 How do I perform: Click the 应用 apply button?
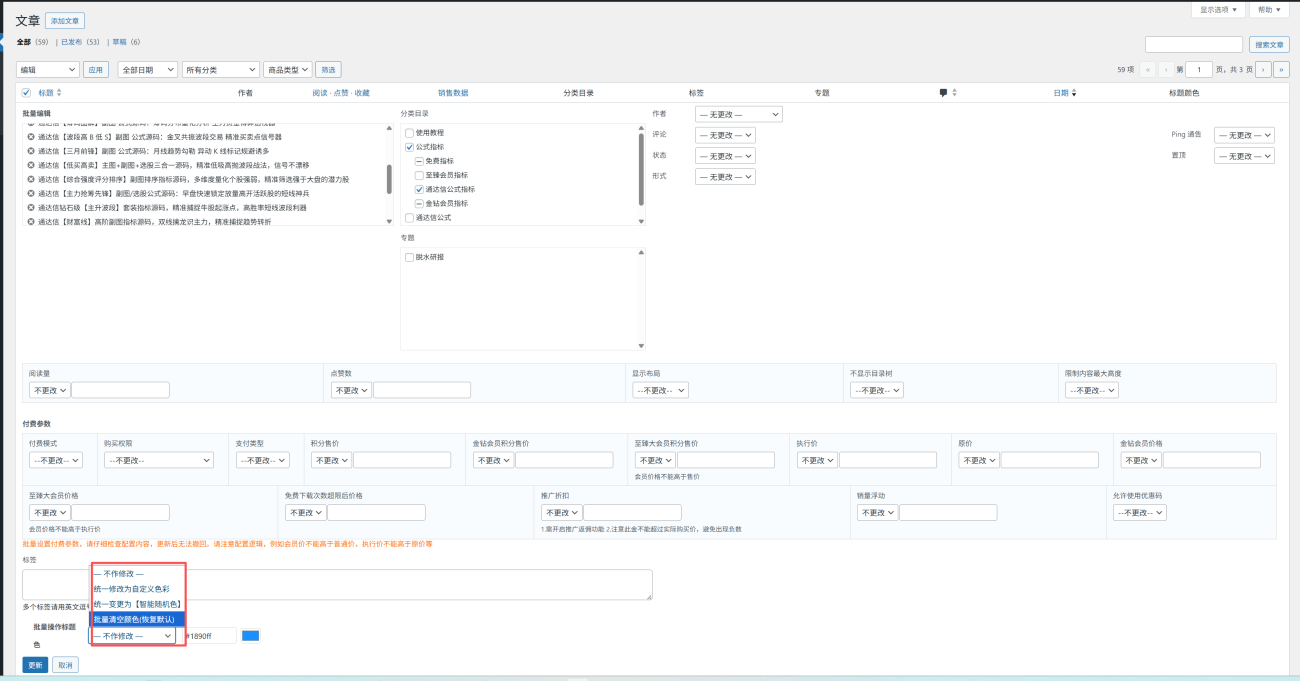(x=96, y=70)
